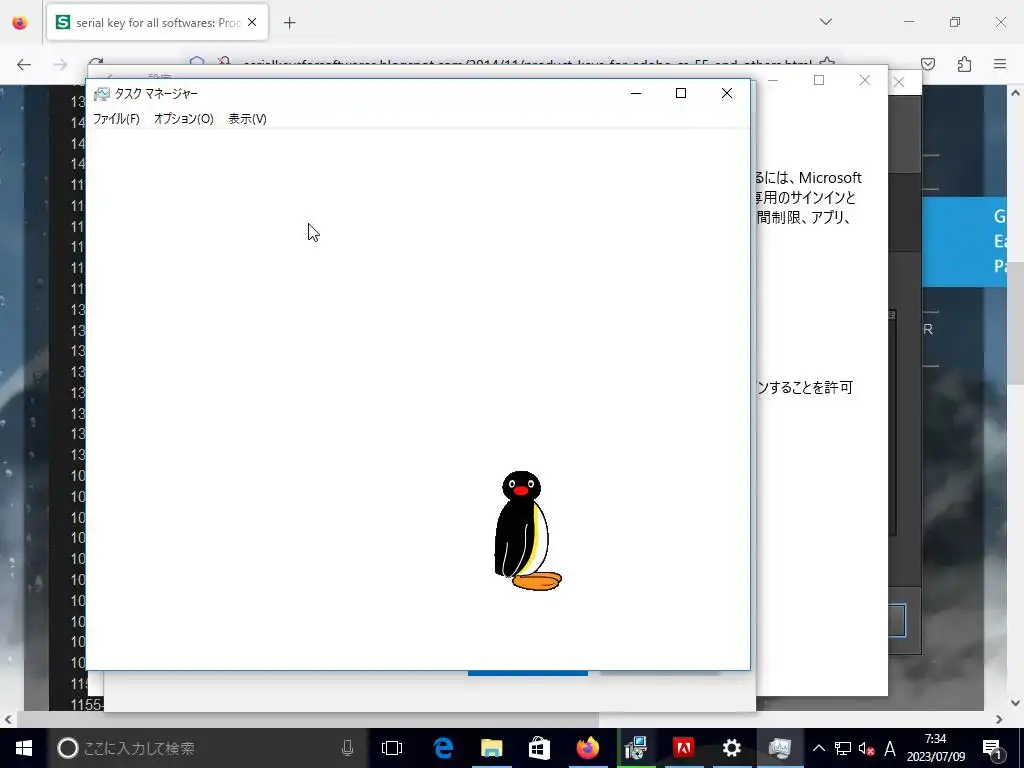Click the muted volume tray icon
Screen dimensions: 1024x768
click(866, 748)
